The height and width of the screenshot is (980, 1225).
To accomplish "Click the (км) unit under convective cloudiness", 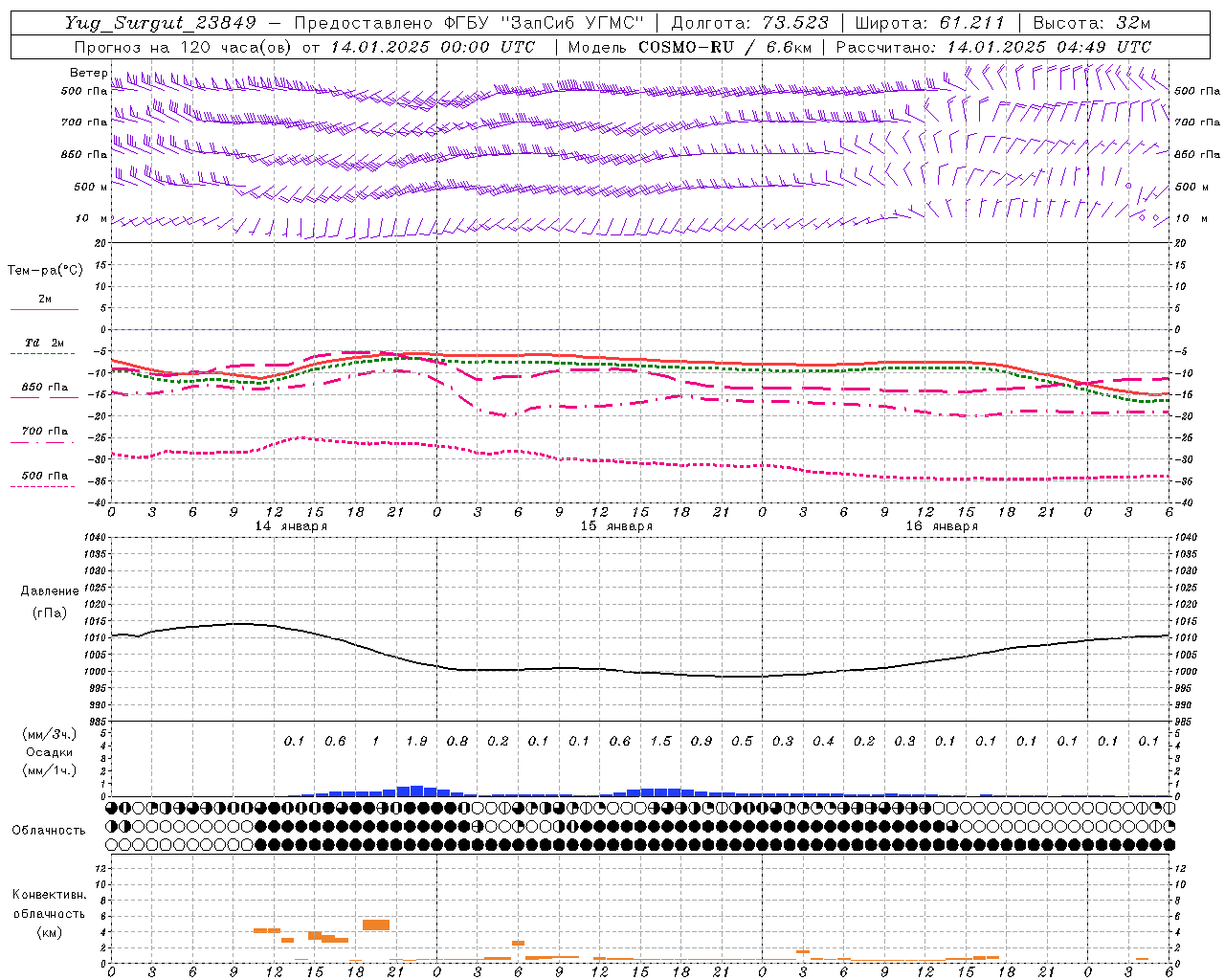I will point(49,931).
